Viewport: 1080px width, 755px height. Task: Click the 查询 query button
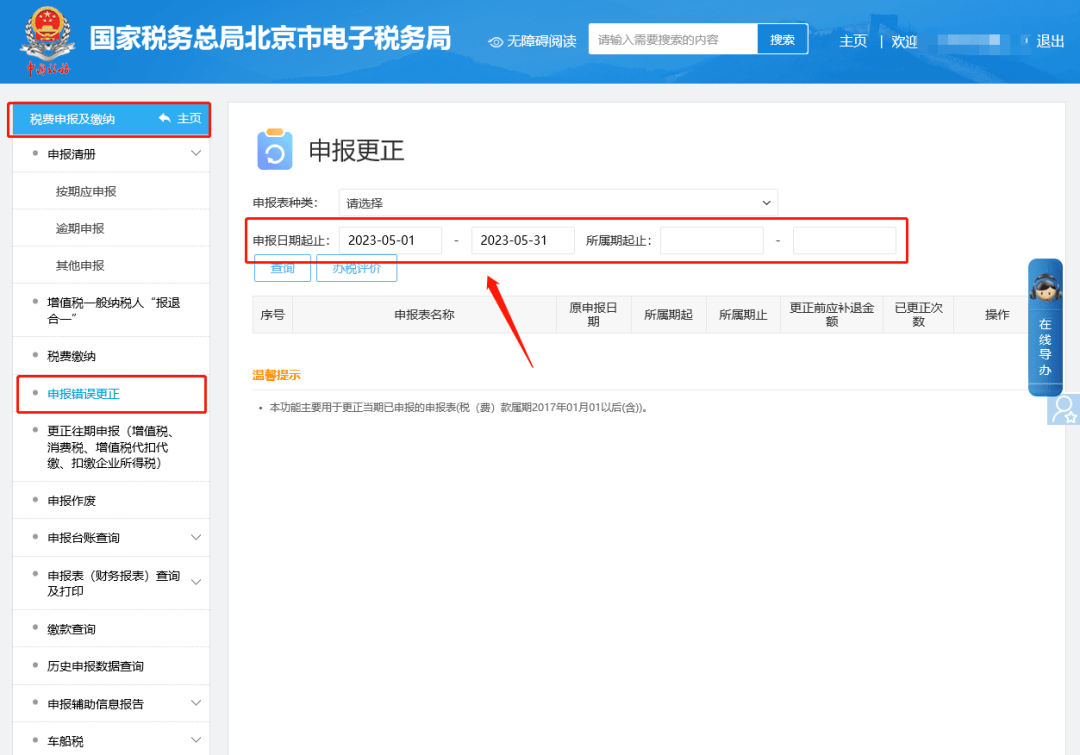tap(282, 268)
